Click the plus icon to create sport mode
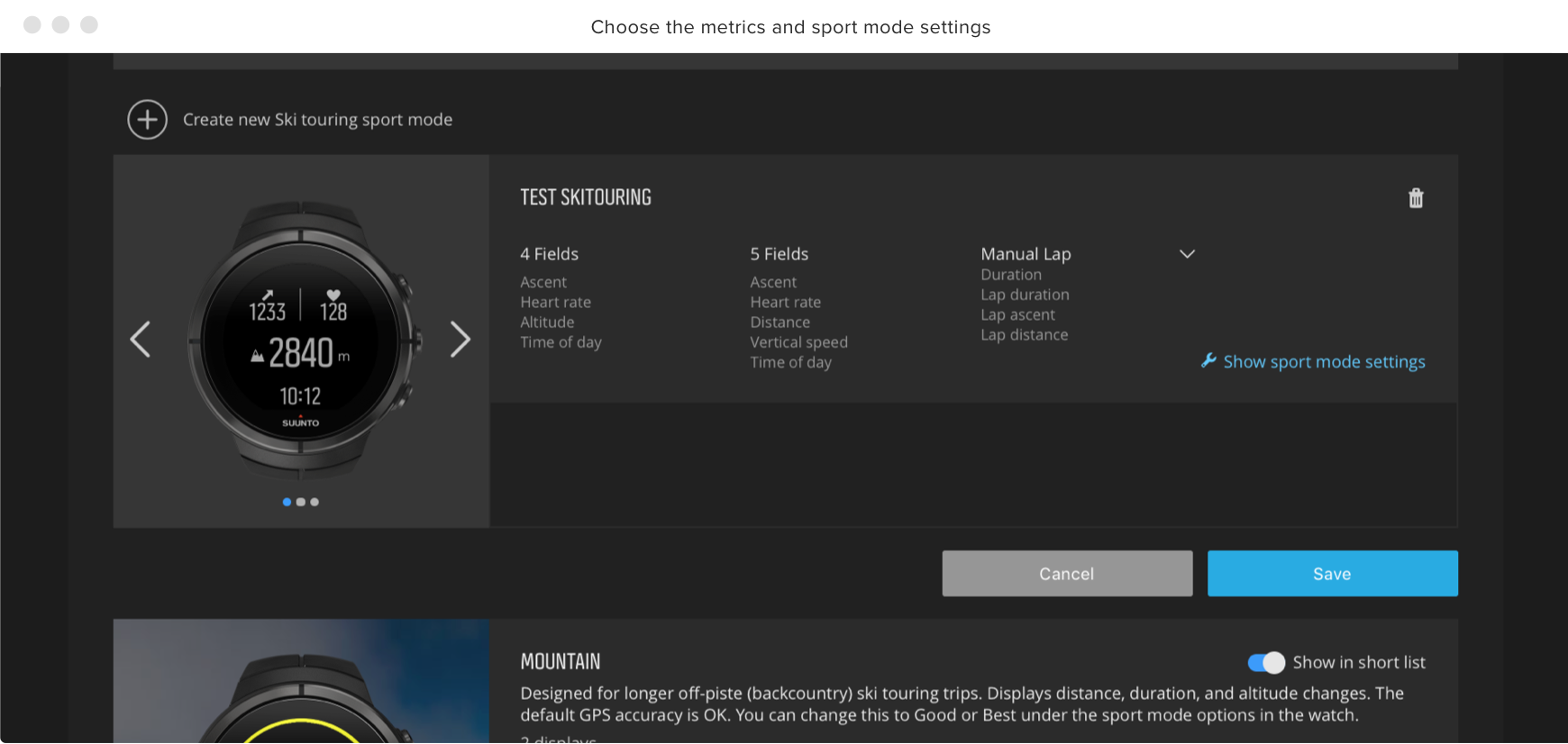The width and height of the screenshot is (1568, 744). click(147, 120)
